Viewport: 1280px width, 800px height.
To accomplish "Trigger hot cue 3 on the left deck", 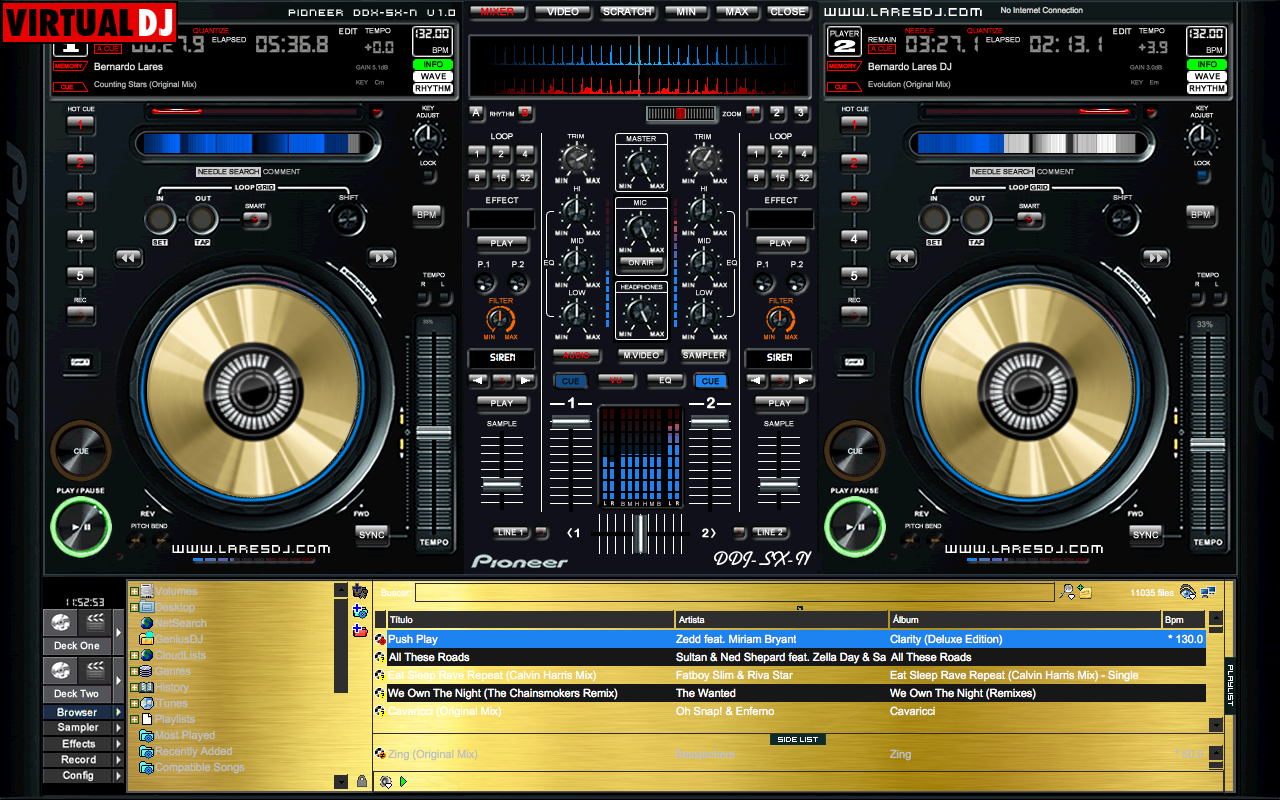I will (80, 200).
